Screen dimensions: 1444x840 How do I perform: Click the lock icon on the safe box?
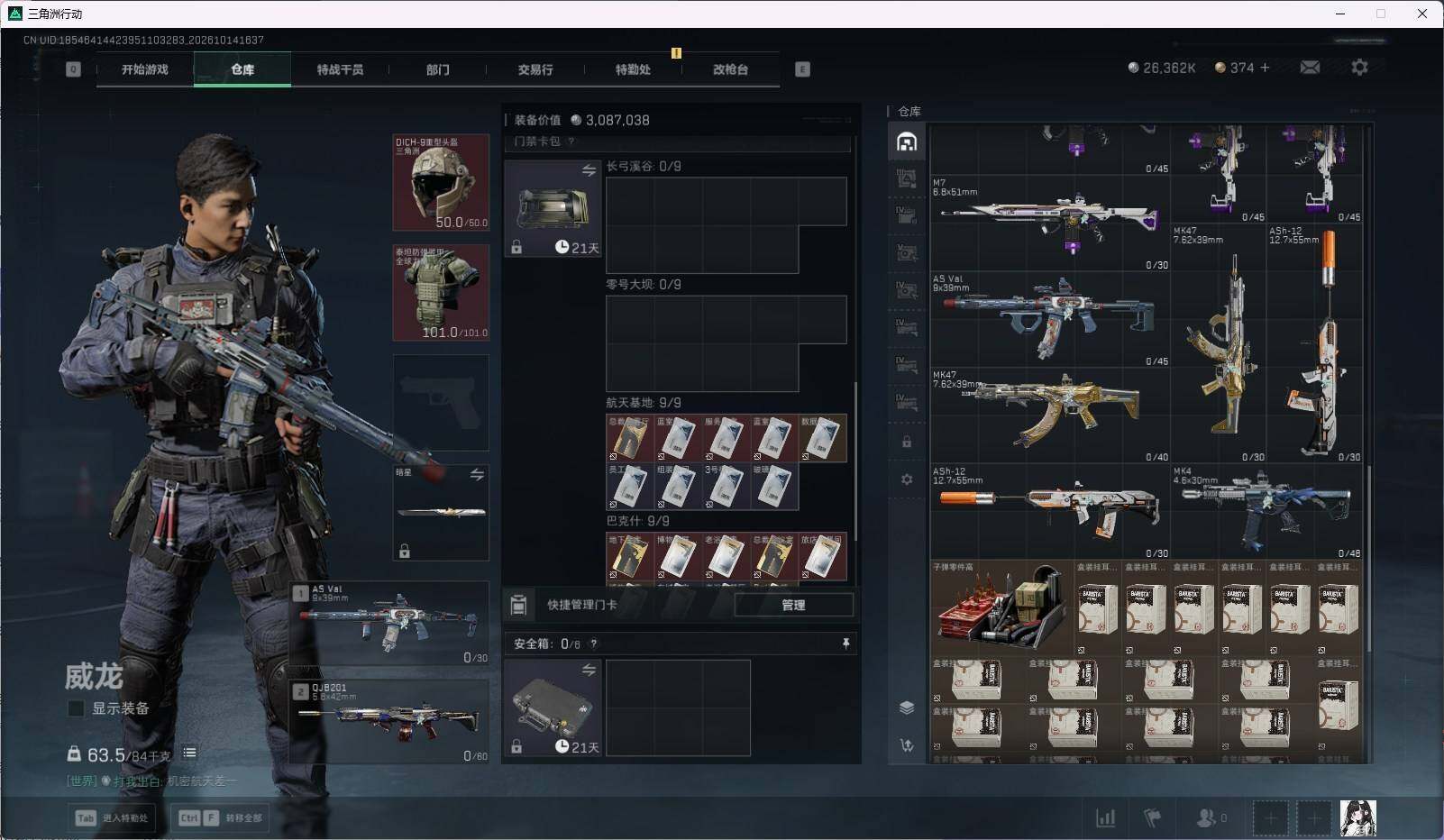[x=516, y=746]
